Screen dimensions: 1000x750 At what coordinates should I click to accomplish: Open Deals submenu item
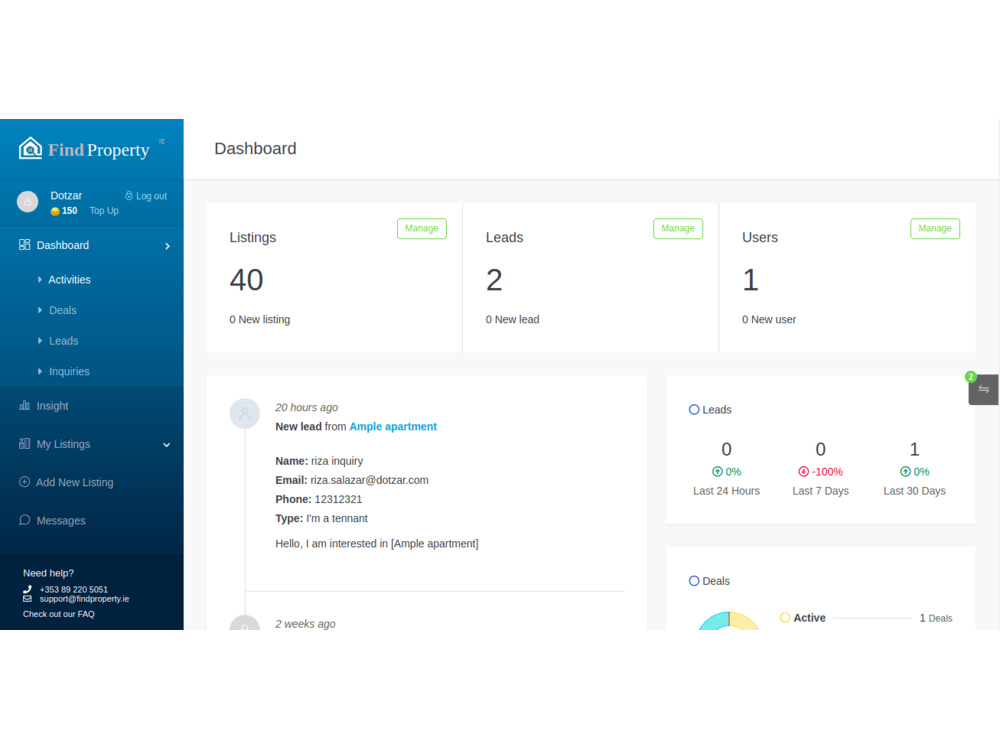click(62, 311)
